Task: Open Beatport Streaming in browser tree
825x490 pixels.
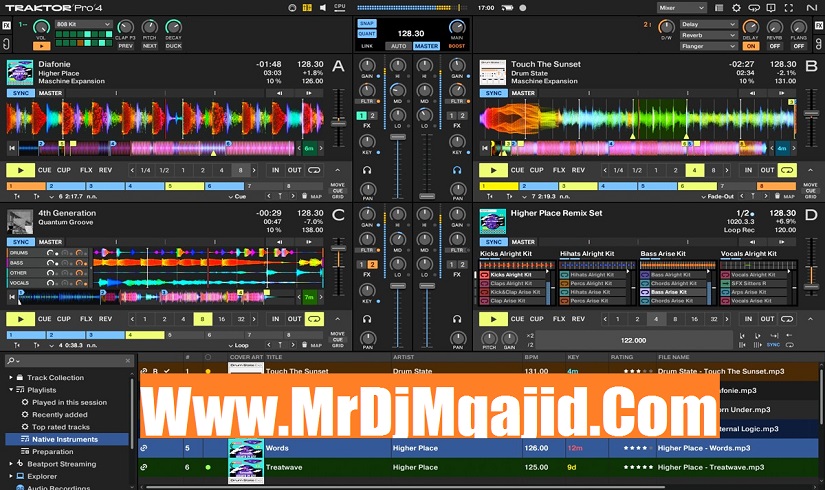Action: [x=62, y=464]
